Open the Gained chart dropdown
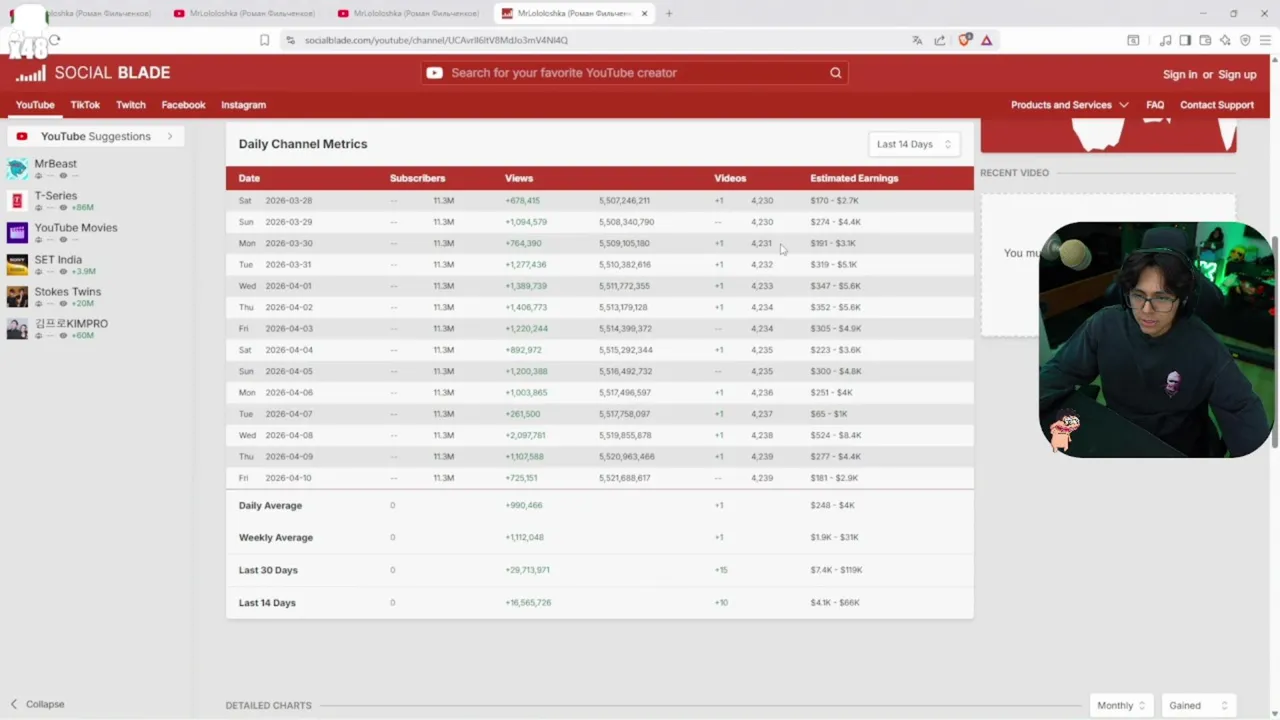 (1198, 705)
